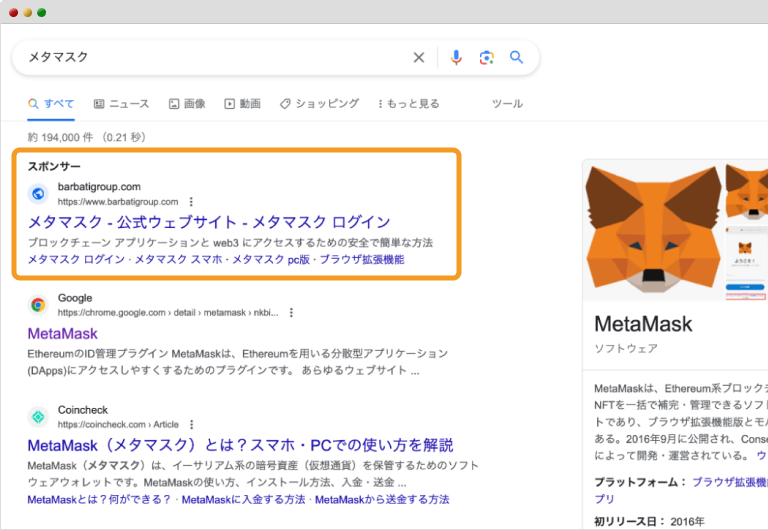
Task: Click the barbatigroup.com globe favicon
Action: [38, 194]
